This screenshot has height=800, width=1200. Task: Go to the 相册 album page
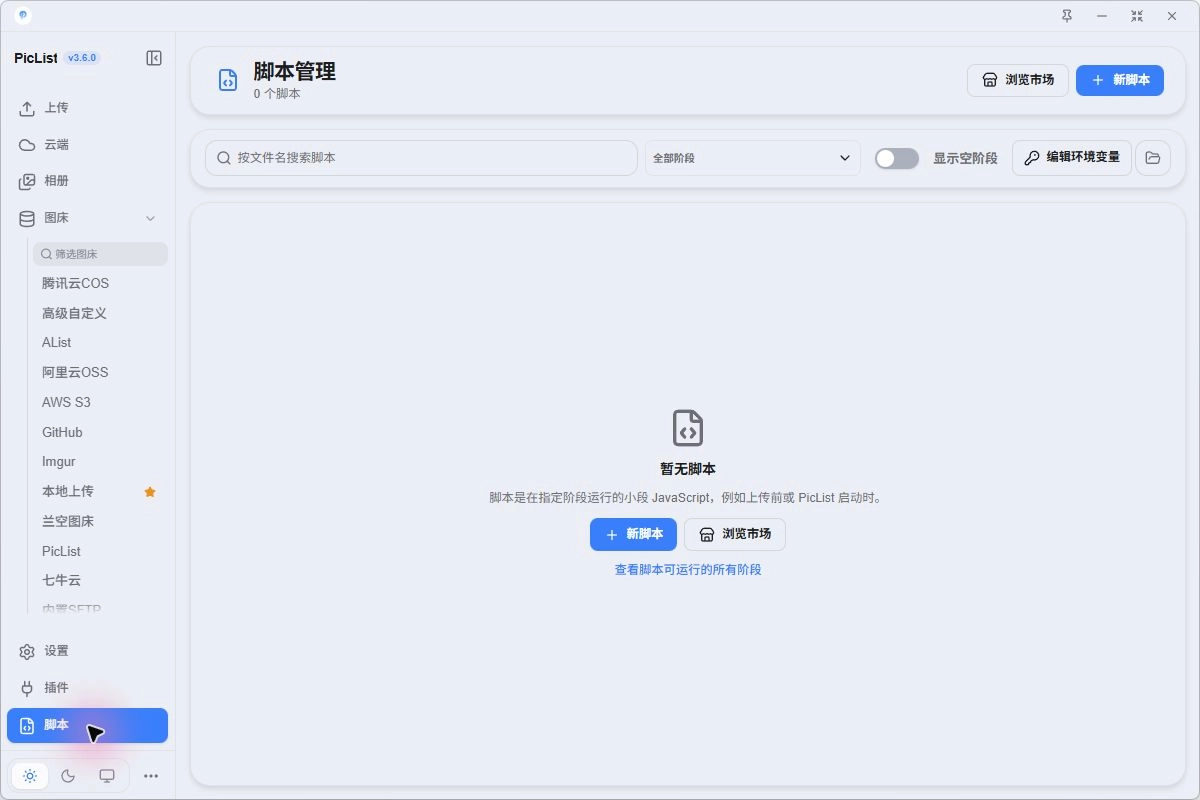pos(87,181)
